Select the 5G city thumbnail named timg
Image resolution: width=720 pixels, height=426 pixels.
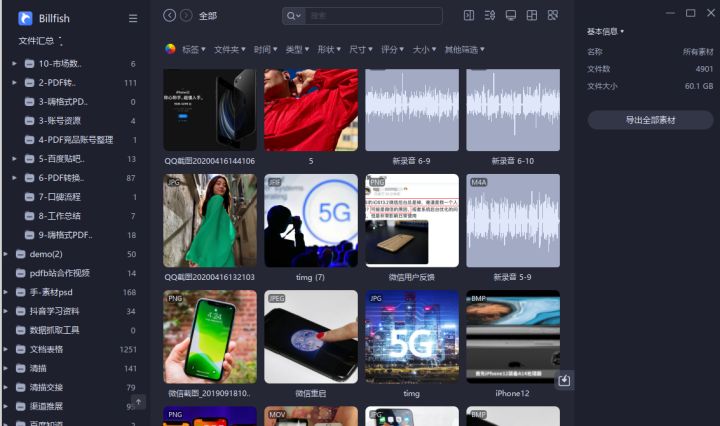[412, 336]
